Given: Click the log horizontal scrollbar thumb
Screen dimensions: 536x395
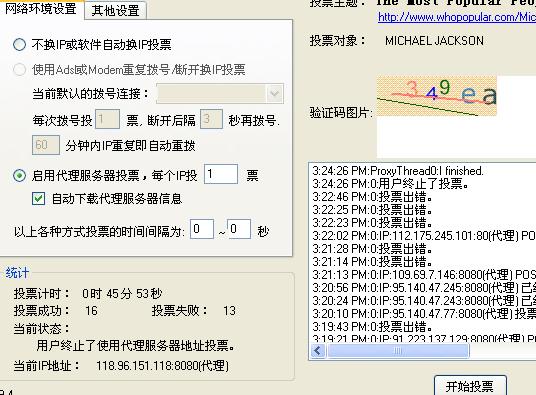Looking at the screenshot, I should coord(398,351).
